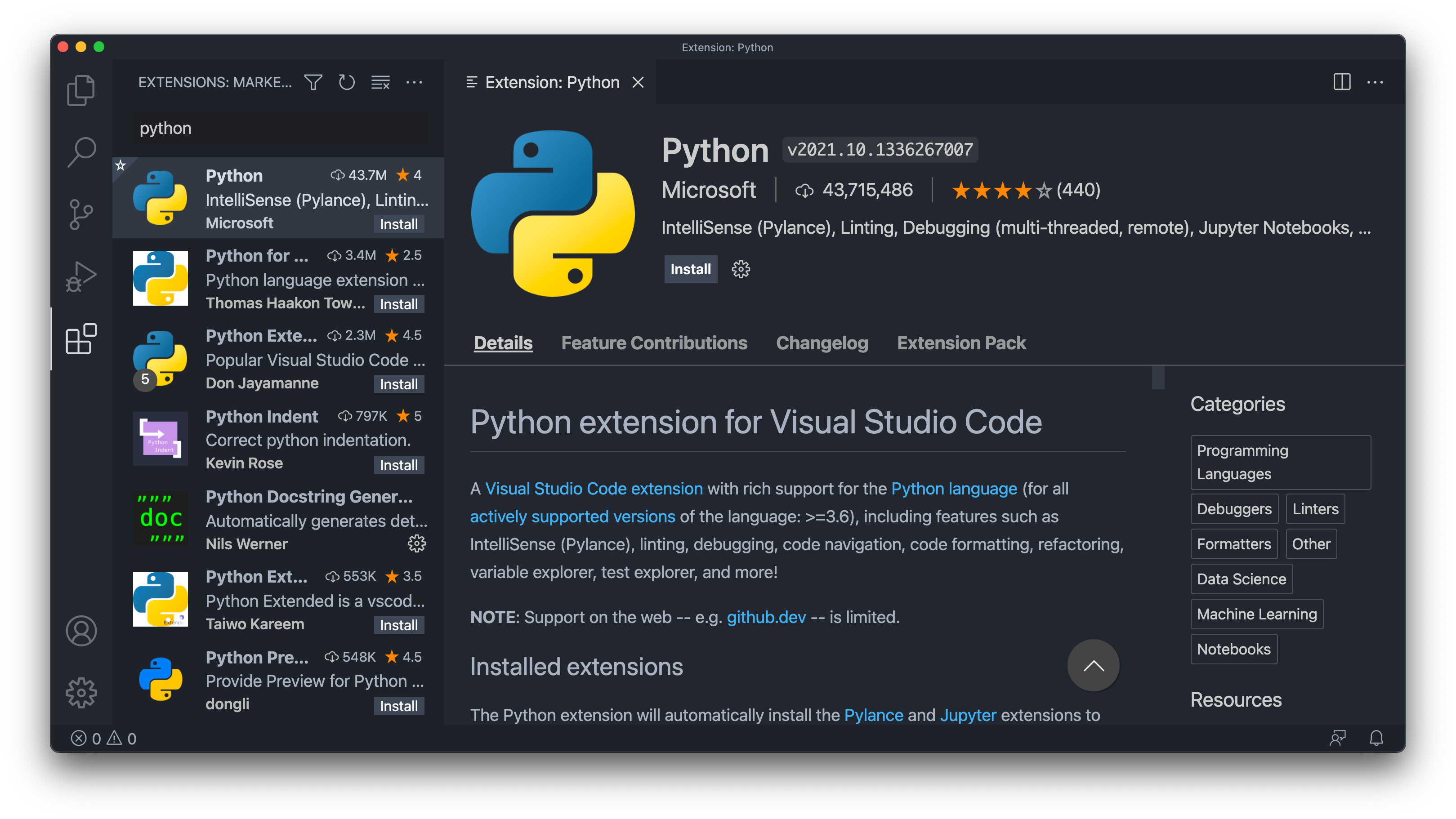Open the Explorer view in activity bar
This screenshot has height=819, width=1456.
click(81, 90)
